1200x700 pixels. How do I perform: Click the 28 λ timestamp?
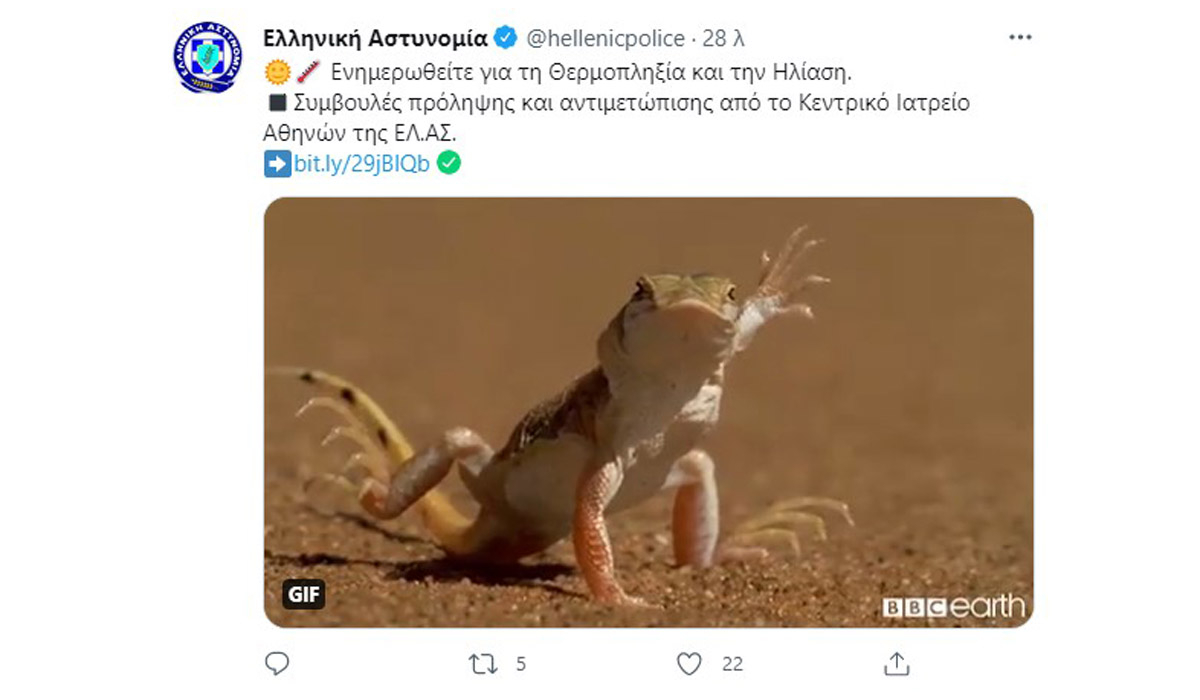(724, 39)
